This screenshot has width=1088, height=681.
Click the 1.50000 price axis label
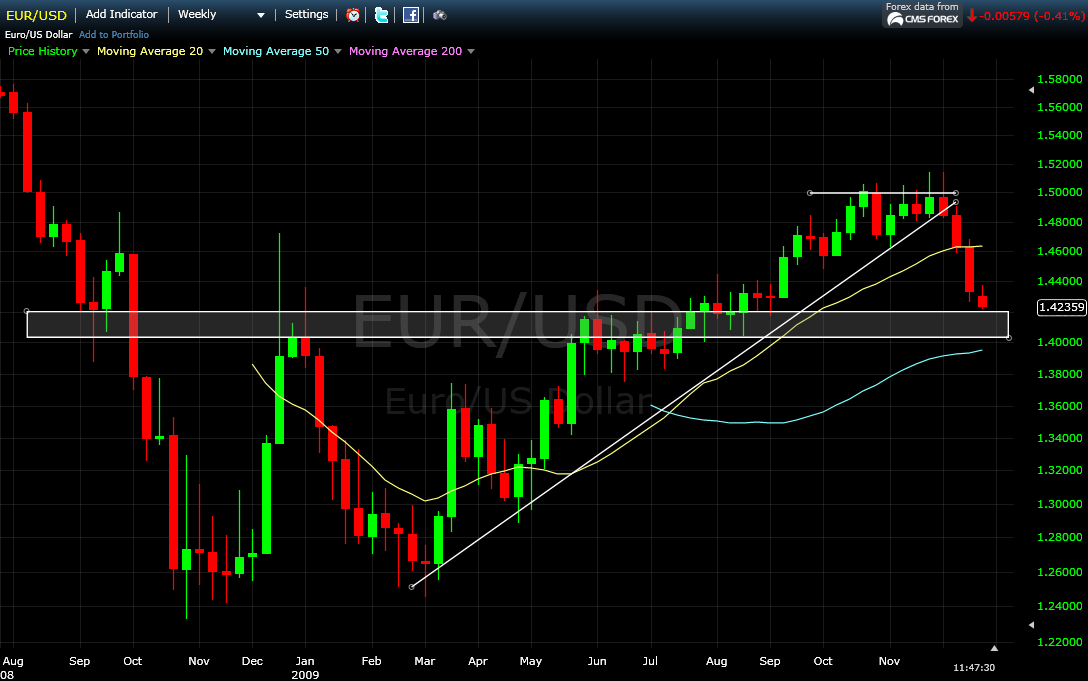coord(1060,192)
